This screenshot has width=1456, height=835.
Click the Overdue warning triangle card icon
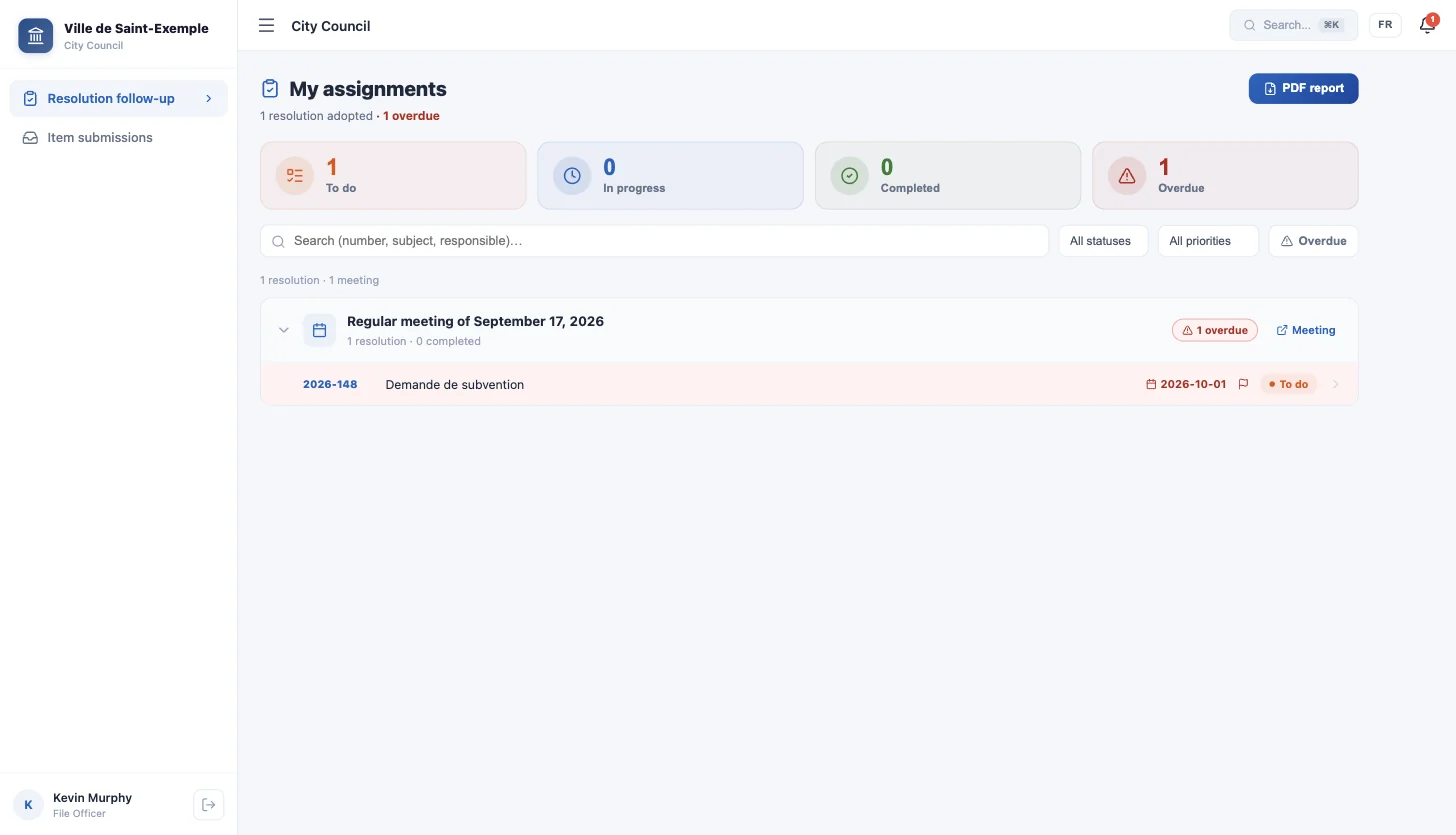coord(1127,176)
